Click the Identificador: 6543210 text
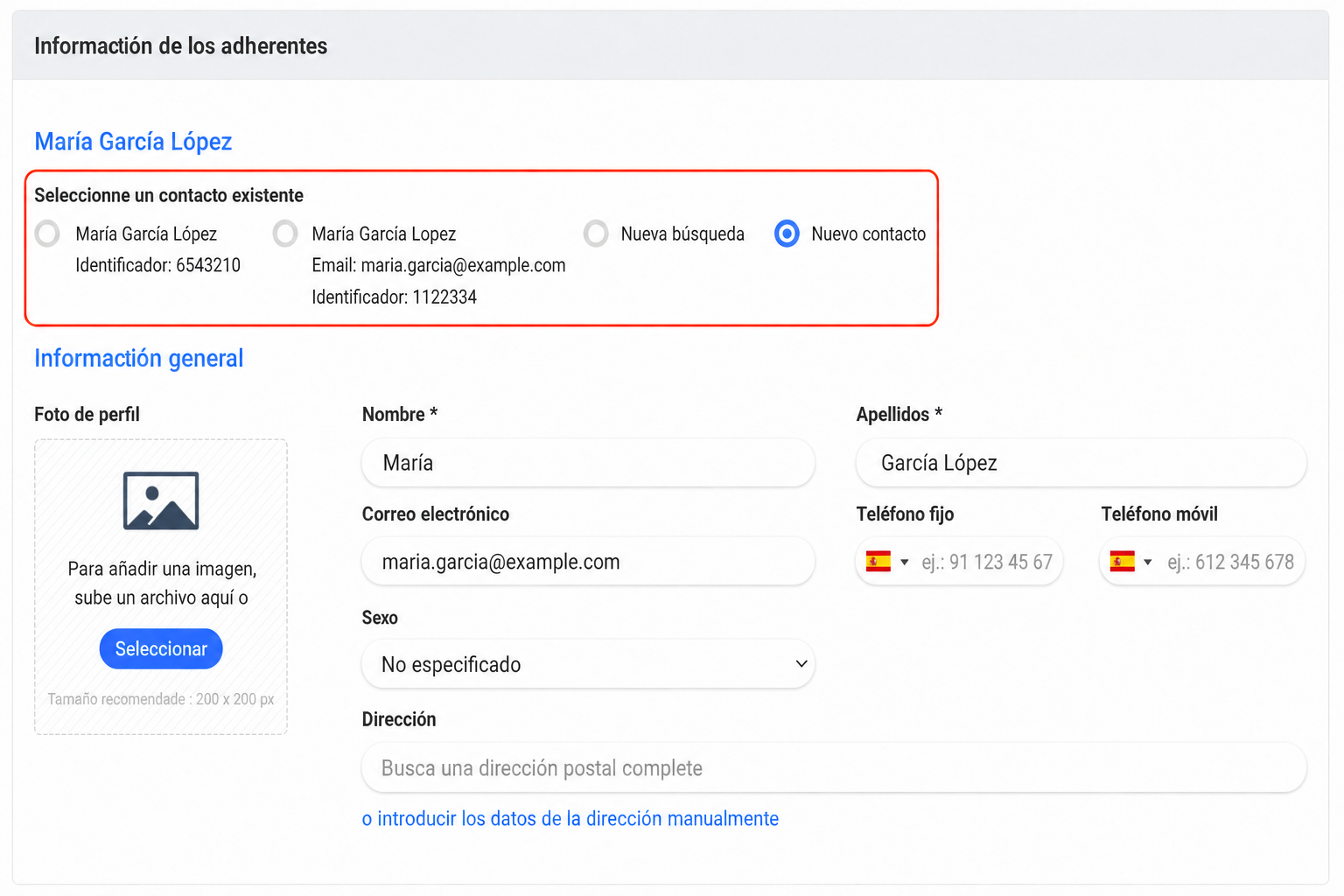This screenshot has height=896, width=1344. [x=157, y=265]
